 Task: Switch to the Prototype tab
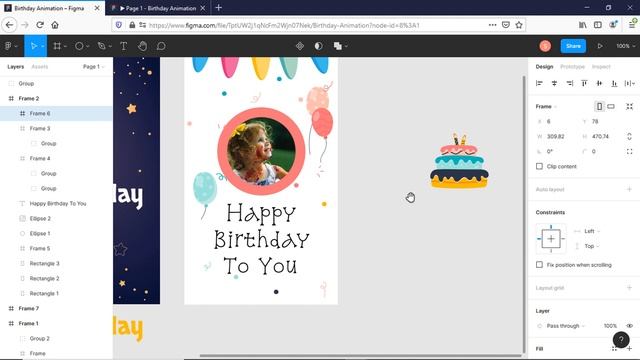click(572, 67)
